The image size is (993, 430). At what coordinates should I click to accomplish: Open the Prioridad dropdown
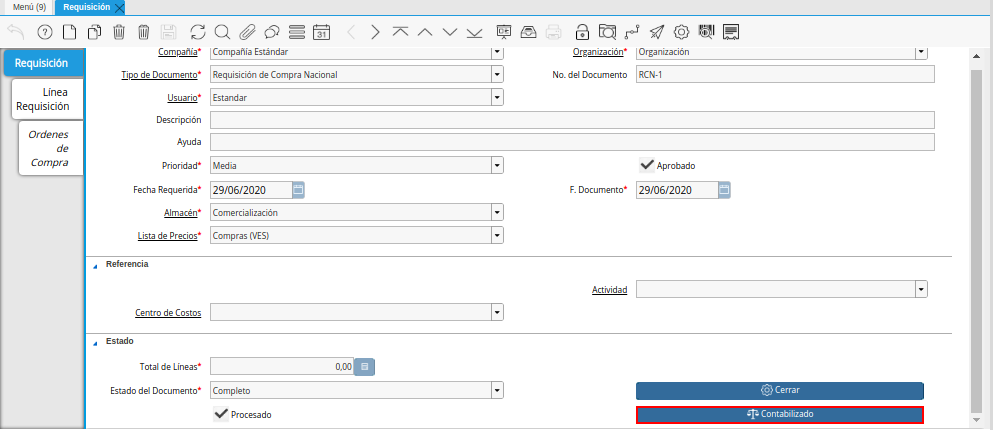(x=497, y=166)
